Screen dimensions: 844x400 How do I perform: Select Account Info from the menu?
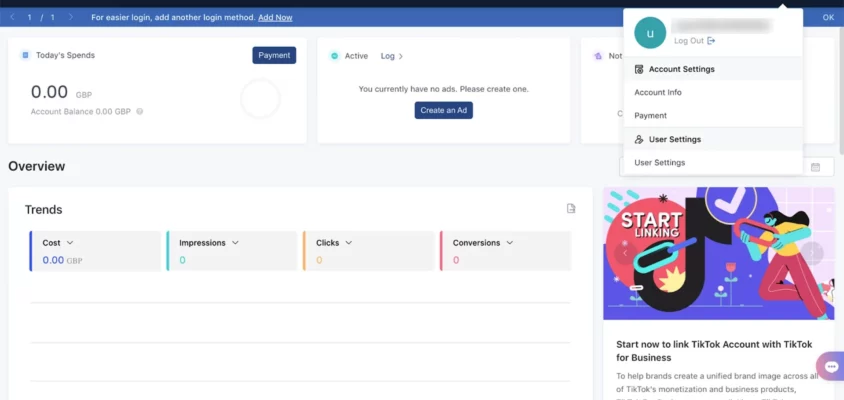(x=658, y=92)
